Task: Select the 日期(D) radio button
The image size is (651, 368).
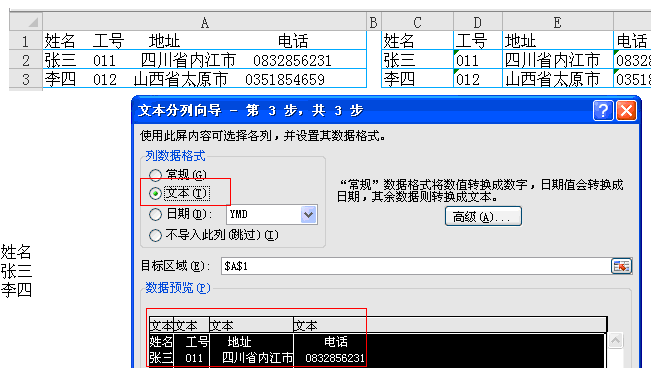Action: (x=156, y=214)
